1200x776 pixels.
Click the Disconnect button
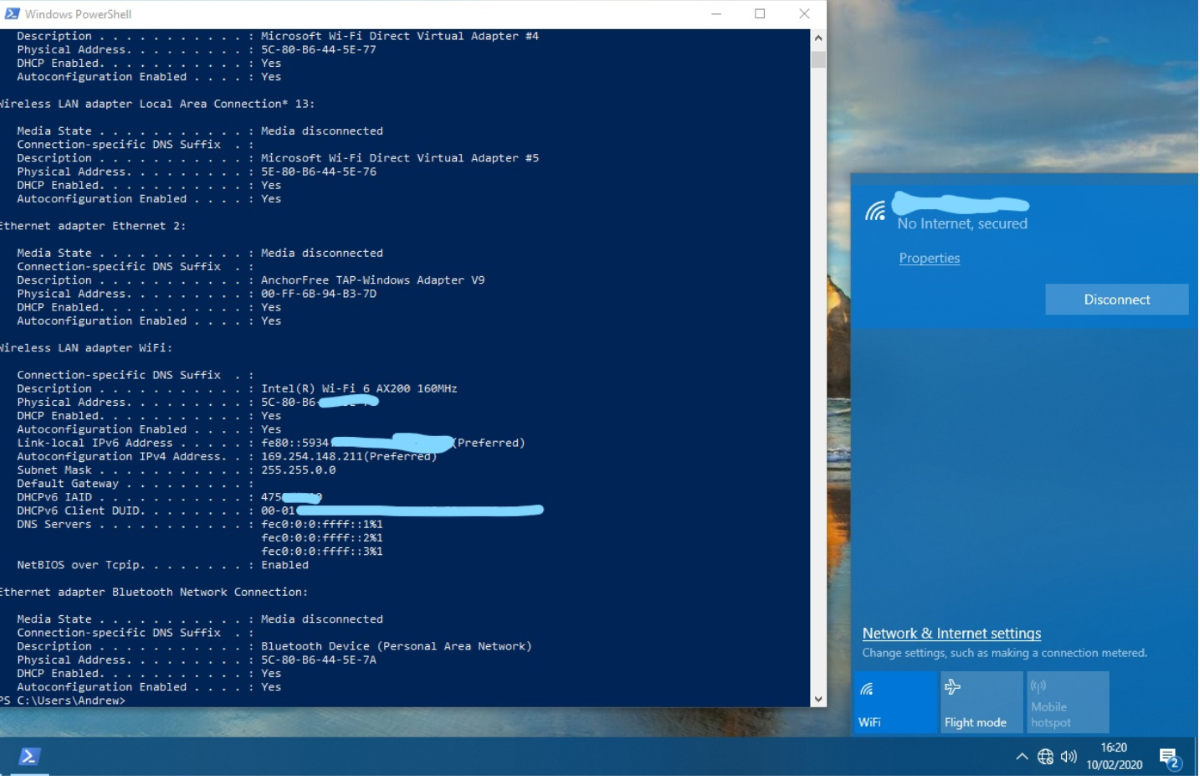1117,299
